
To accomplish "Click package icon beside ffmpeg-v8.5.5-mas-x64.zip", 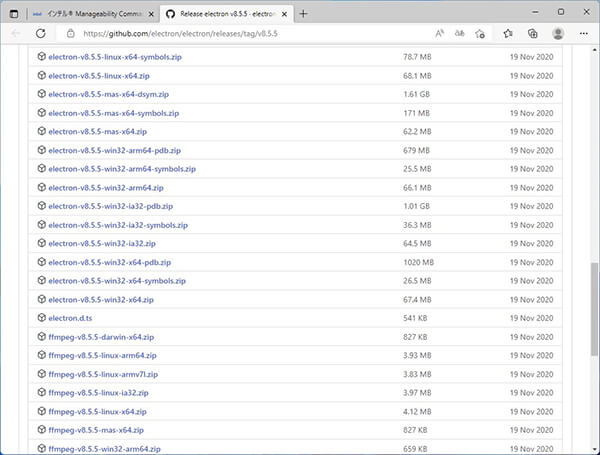I will [42, 430].
